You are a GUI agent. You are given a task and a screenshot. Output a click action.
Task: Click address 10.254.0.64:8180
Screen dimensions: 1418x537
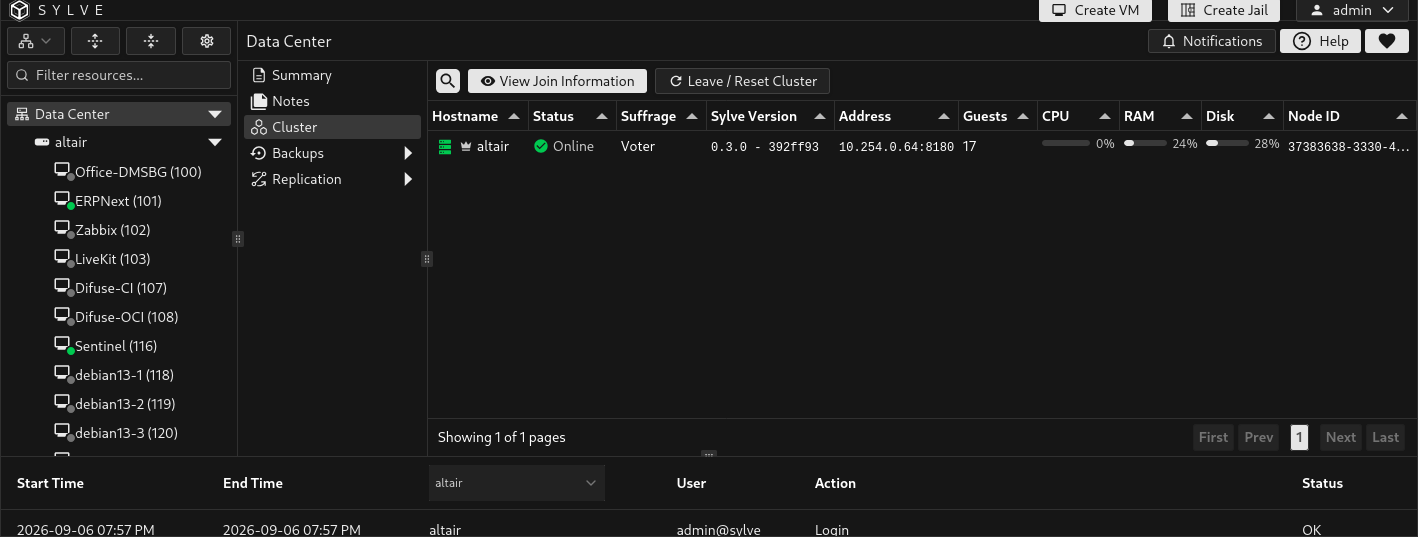pos(896,147)
